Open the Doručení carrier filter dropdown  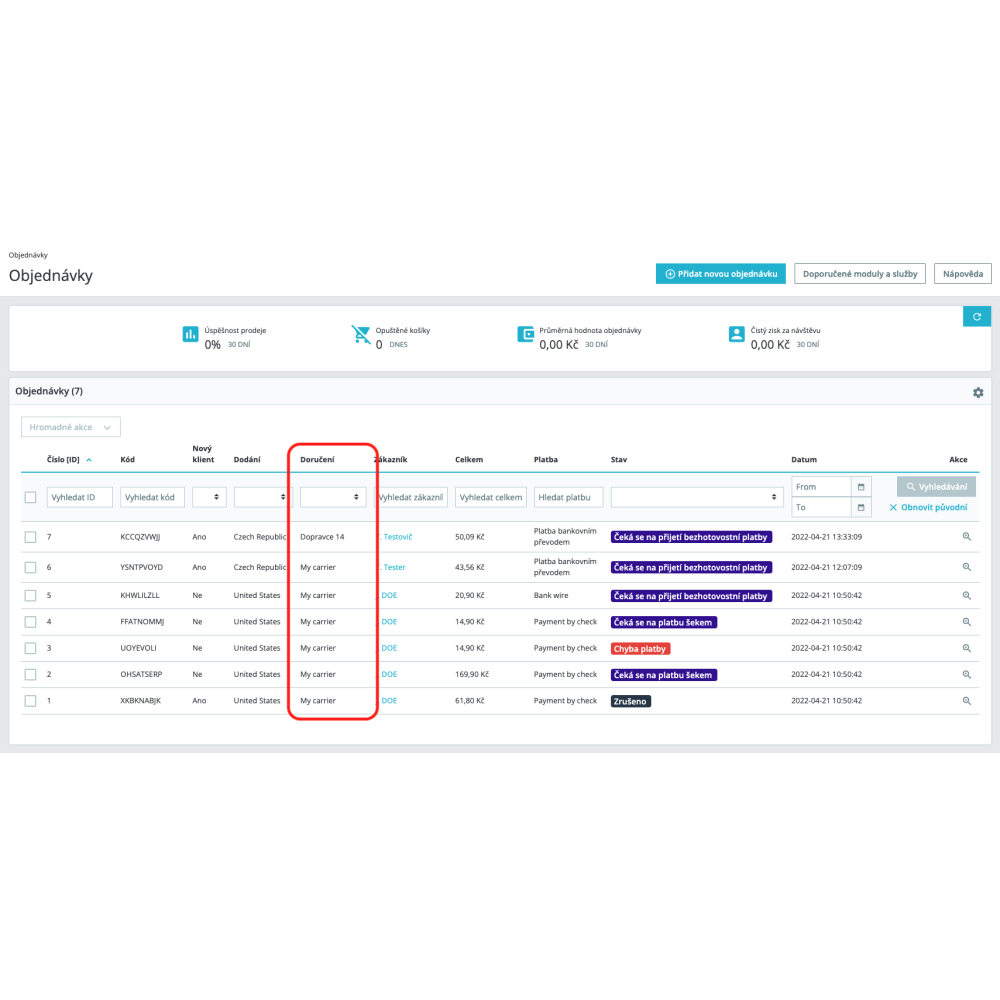point(332,496)
